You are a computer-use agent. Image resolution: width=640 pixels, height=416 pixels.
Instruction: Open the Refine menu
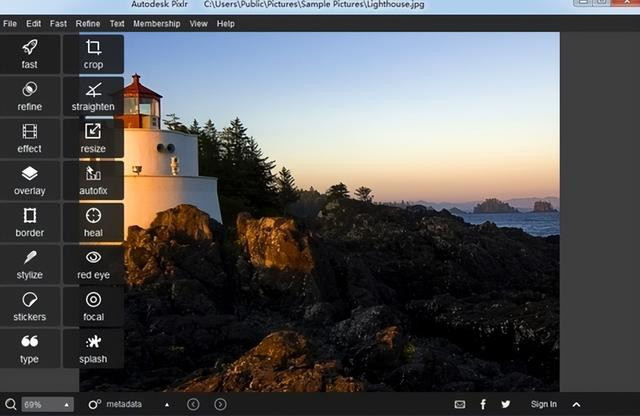88,23
